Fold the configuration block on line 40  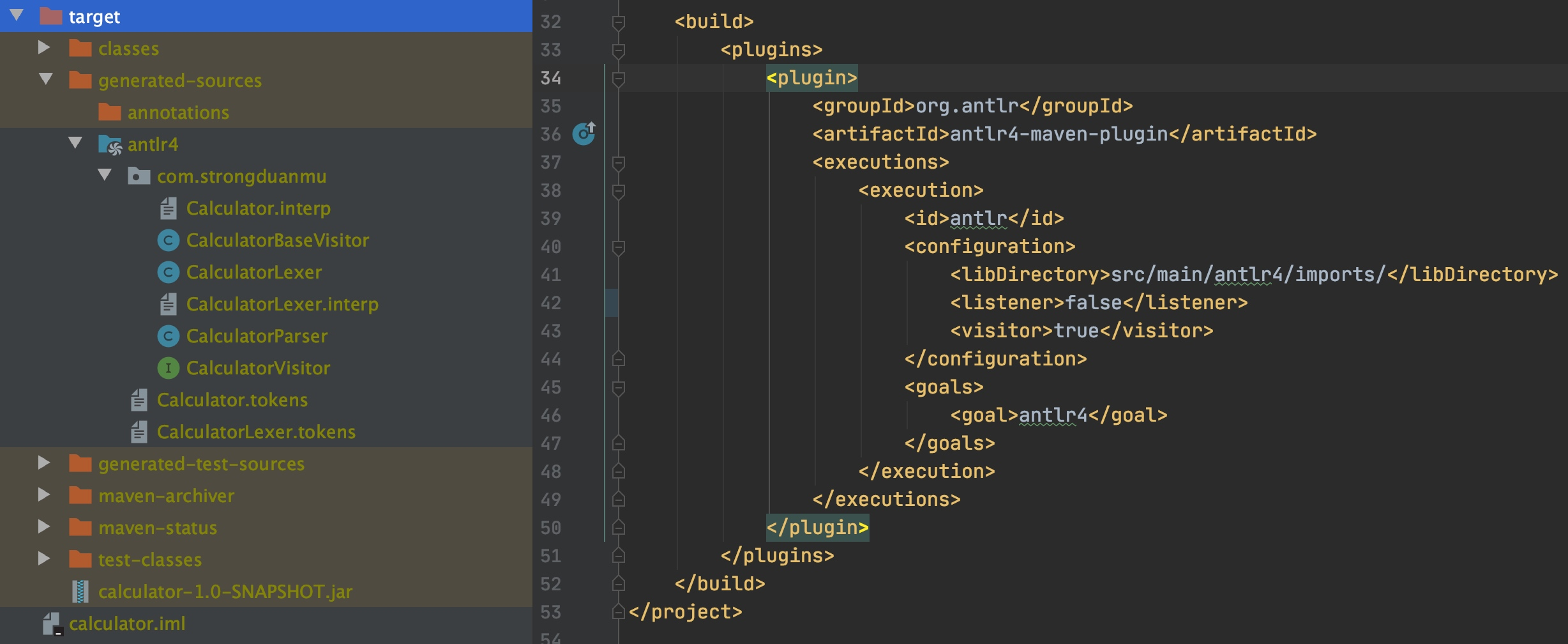(618, 247)
